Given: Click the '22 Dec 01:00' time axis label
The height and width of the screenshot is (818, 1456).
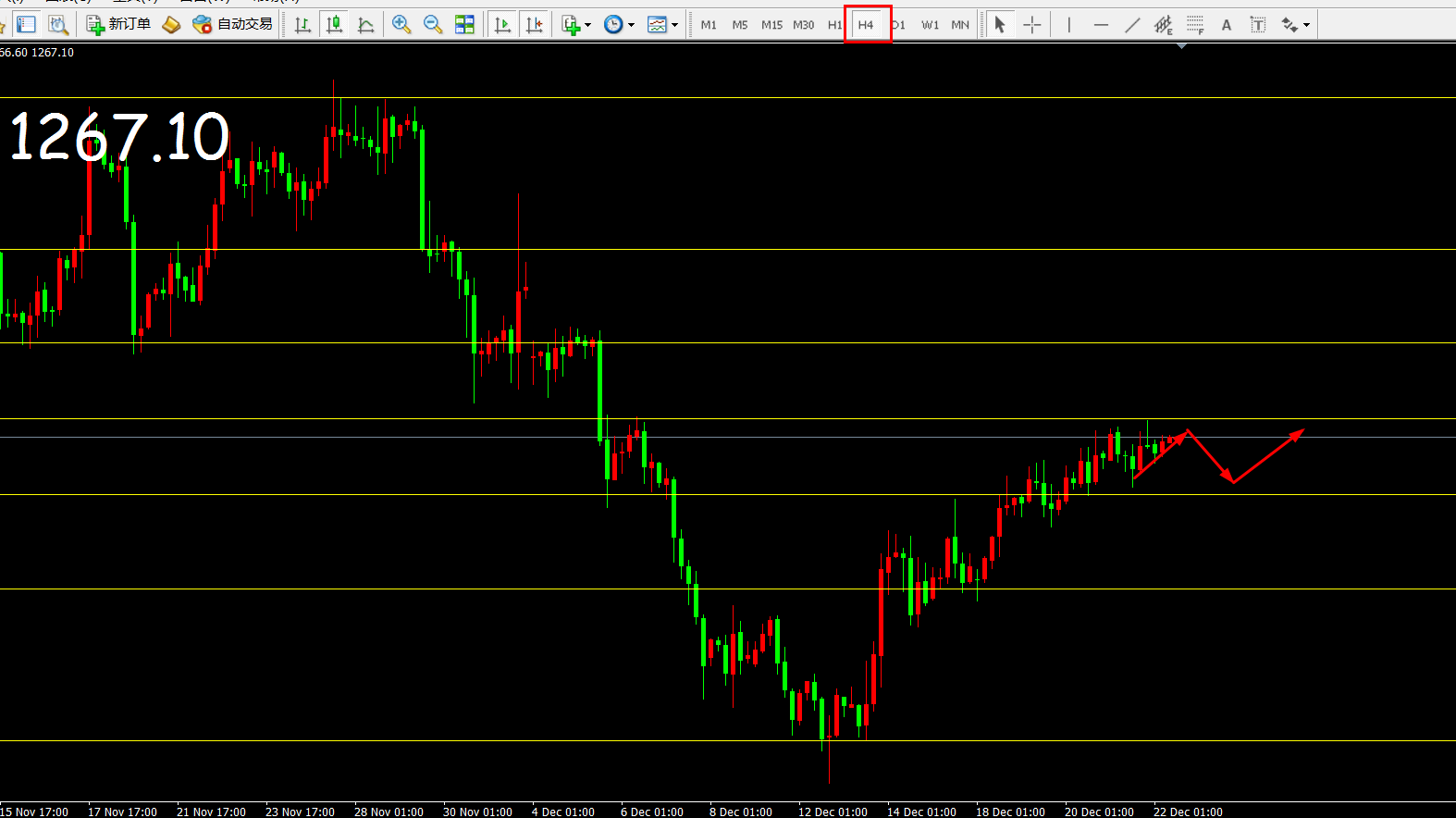Looking at the screenshot, I should tap(1188, 812).
